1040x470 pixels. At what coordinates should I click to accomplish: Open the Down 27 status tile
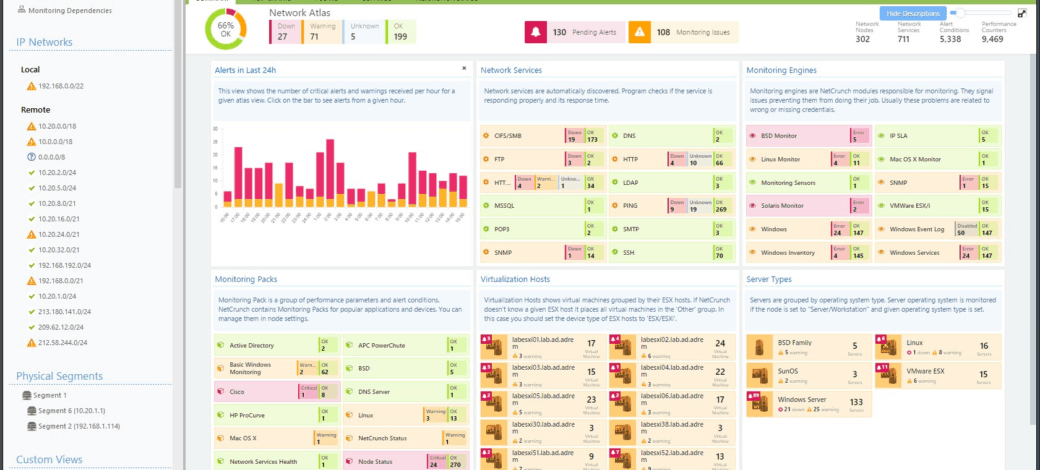[x=282, y=31]
